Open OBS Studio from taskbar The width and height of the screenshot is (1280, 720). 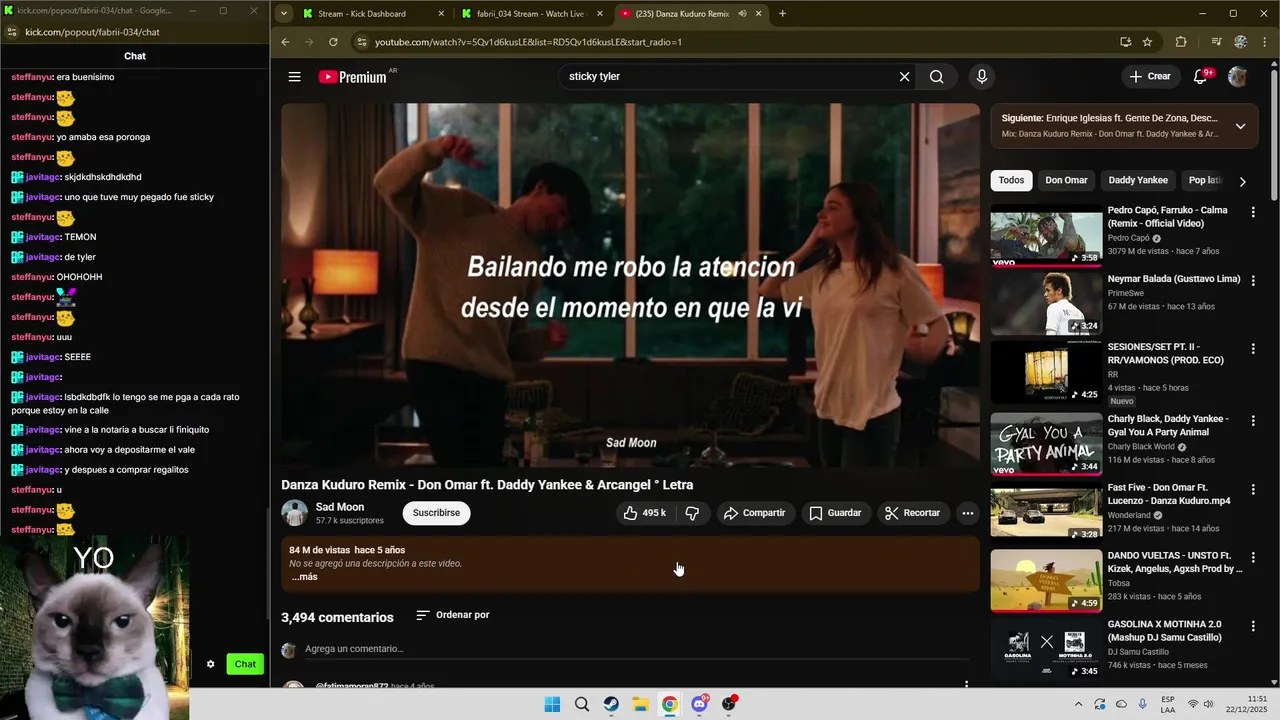(x=729, y=704)
